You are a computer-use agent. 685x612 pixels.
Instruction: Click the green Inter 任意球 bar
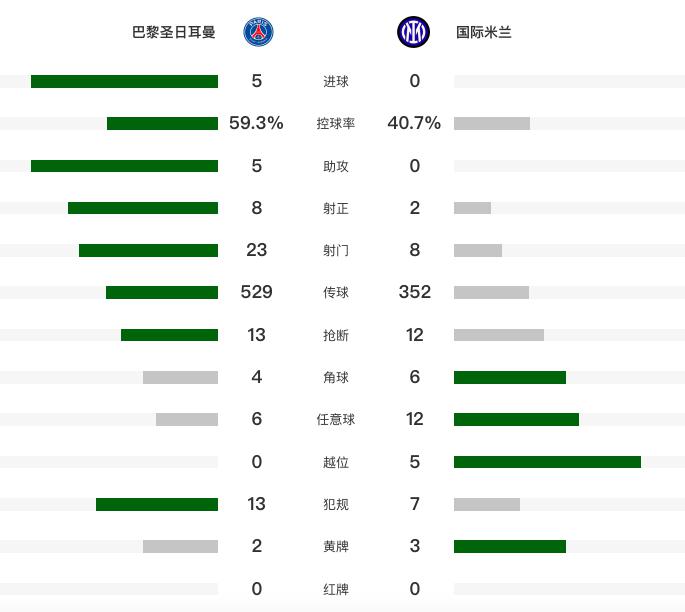tap(516, 419)
